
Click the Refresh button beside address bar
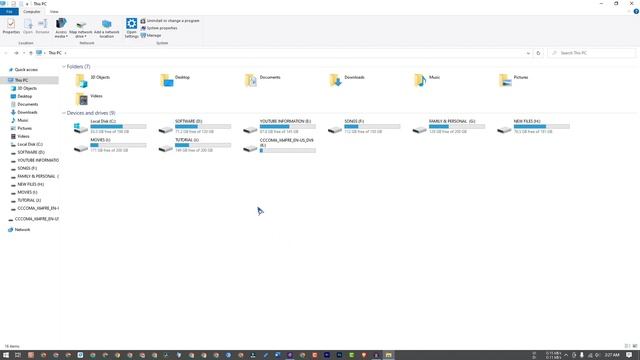pos(538,53)
